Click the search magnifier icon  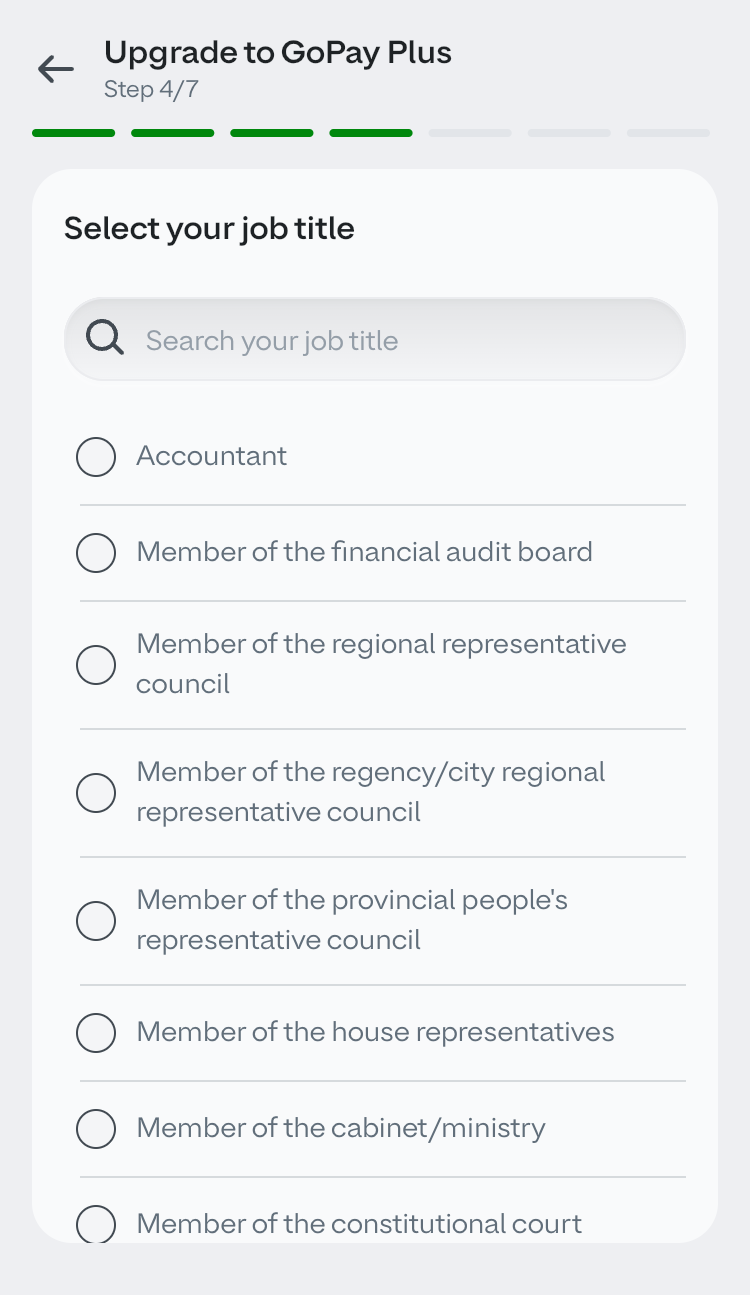pos(105,339)
